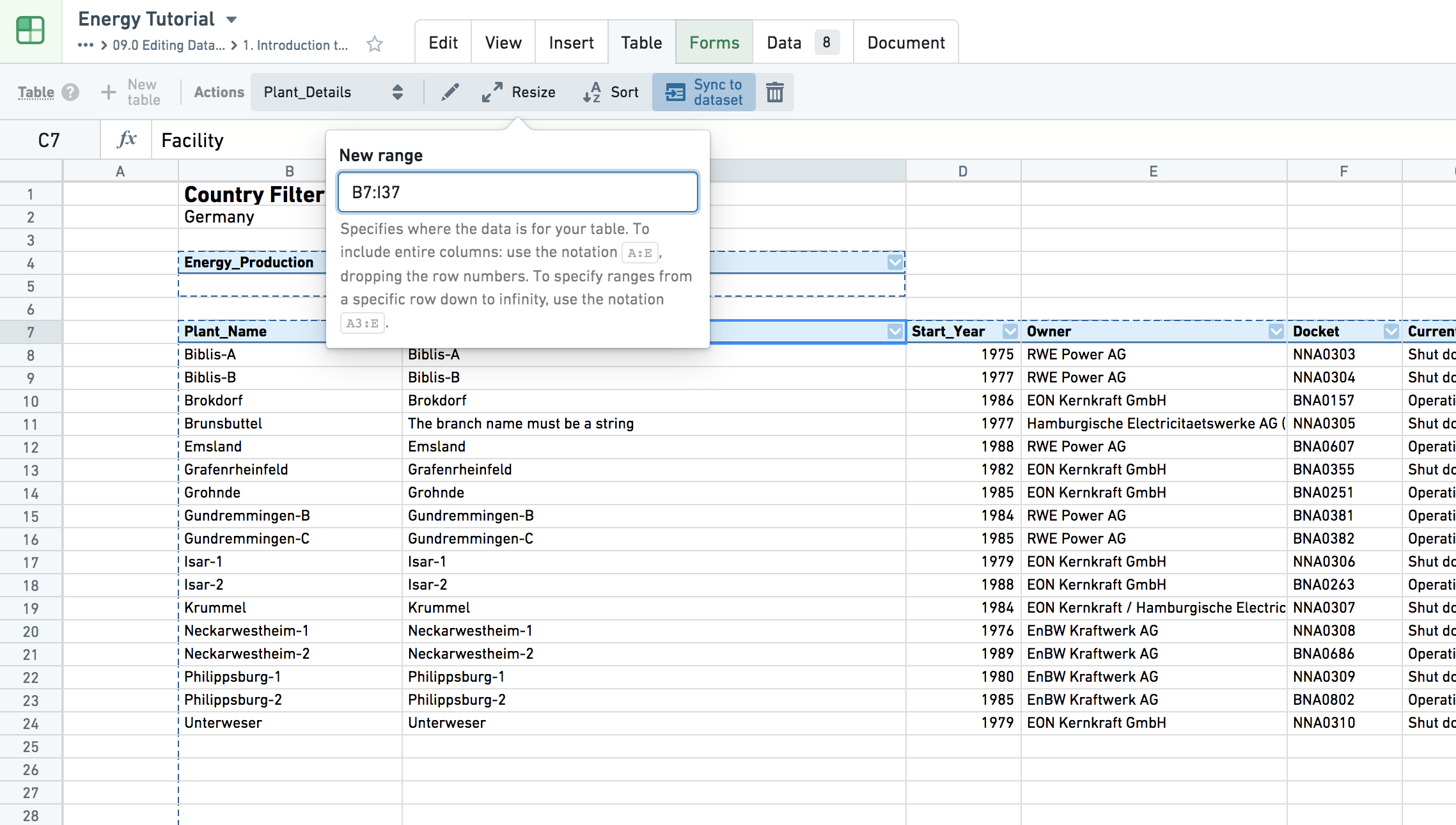Click the Sync to dataset icon

[675, 92]
